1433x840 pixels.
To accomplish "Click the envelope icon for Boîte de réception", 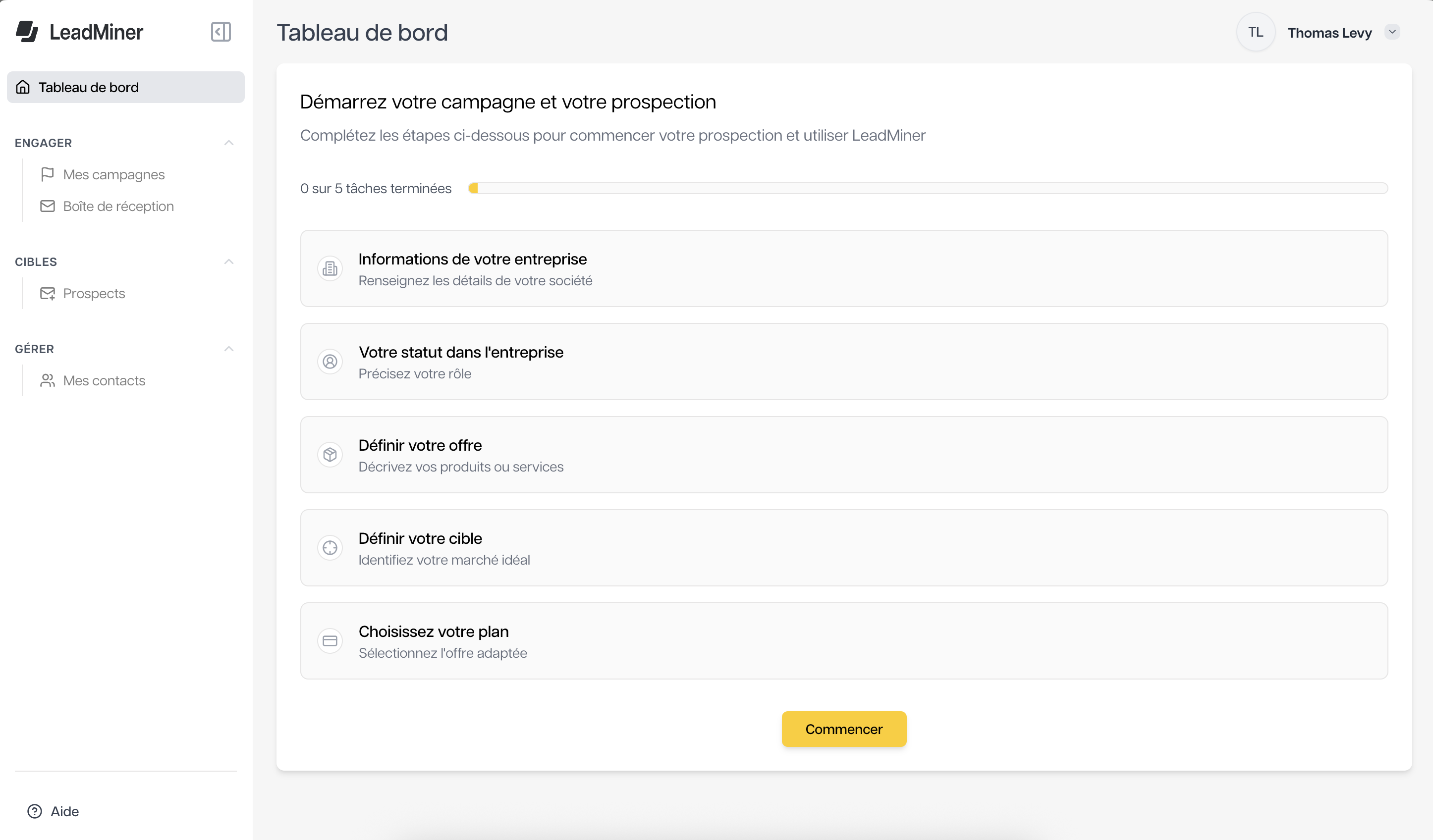I will (47, 207).
